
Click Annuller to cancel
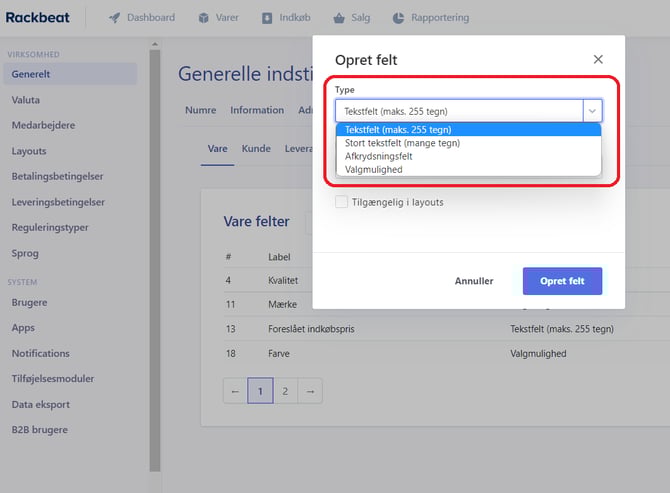[474, 281]
